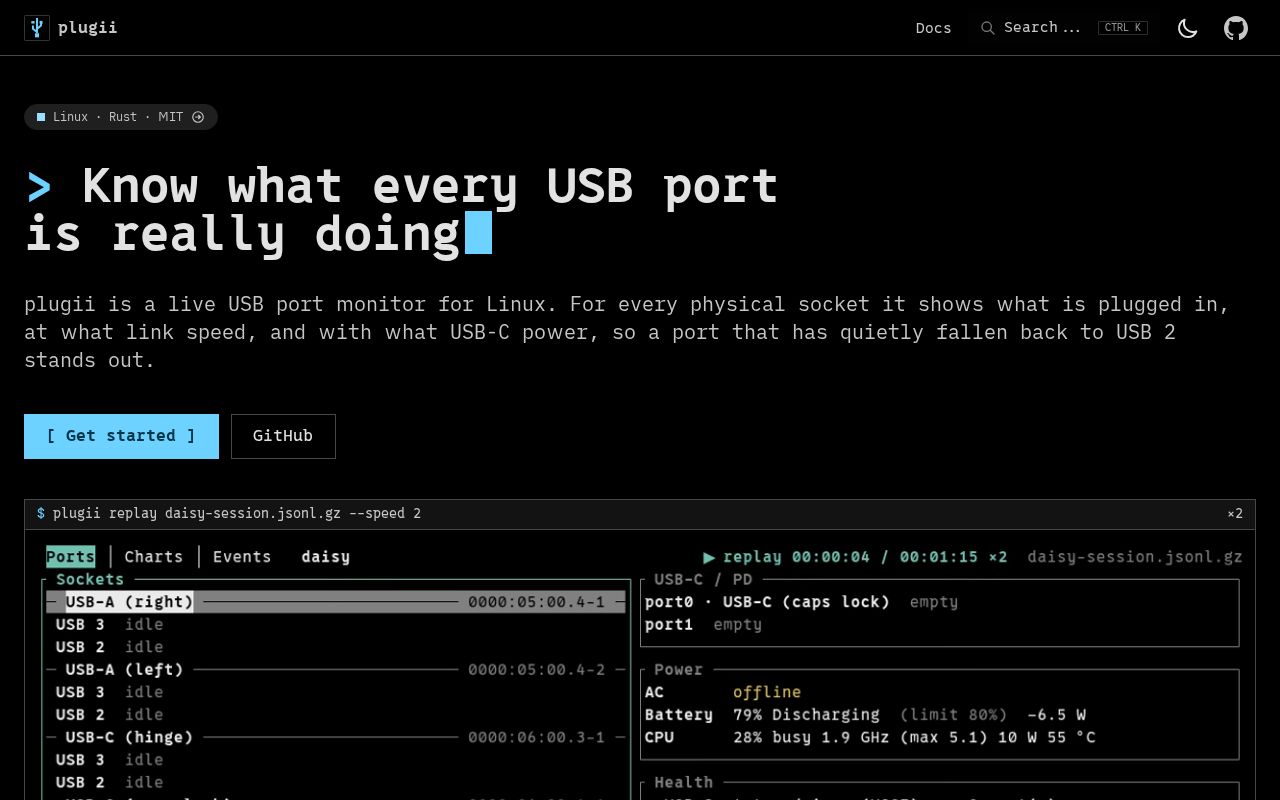This screenshot has width=1280, height=800.
Task: Click the Linux · Rust · MIT badge
Action: [x=121, y=117]
